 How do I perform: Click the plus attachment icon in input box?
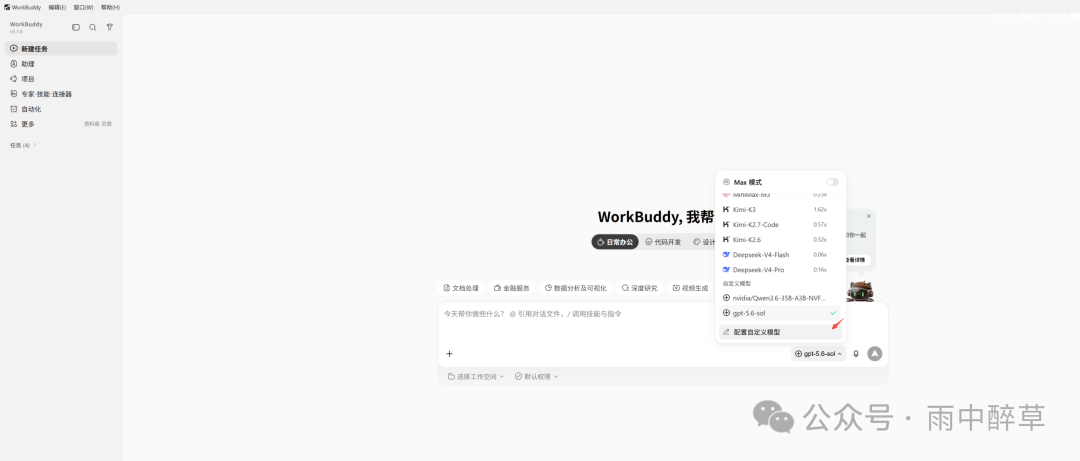coord(450,354)
